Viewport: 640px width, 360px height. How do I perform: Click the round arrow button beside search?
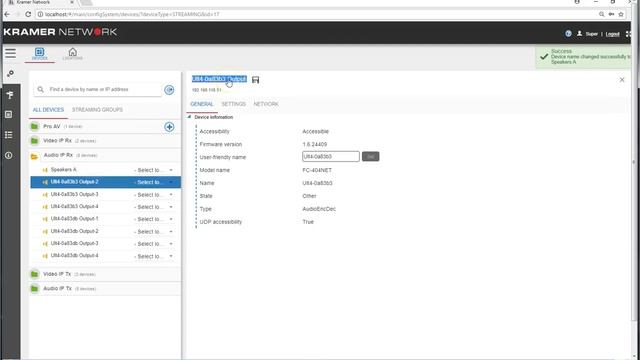(x=169, y=90)
